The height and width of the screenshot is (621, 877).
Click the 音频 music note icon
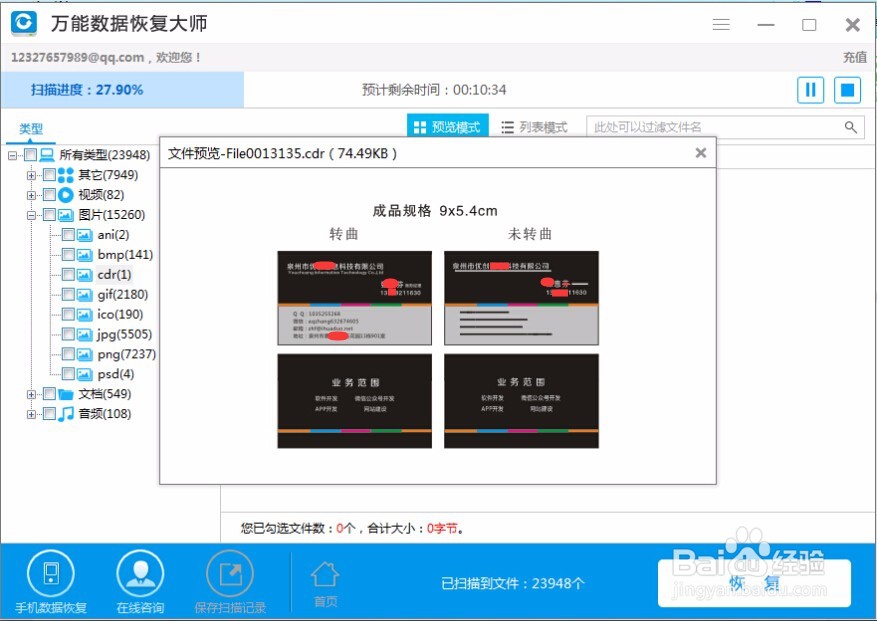pyautogui.click(x=65, y=414)
